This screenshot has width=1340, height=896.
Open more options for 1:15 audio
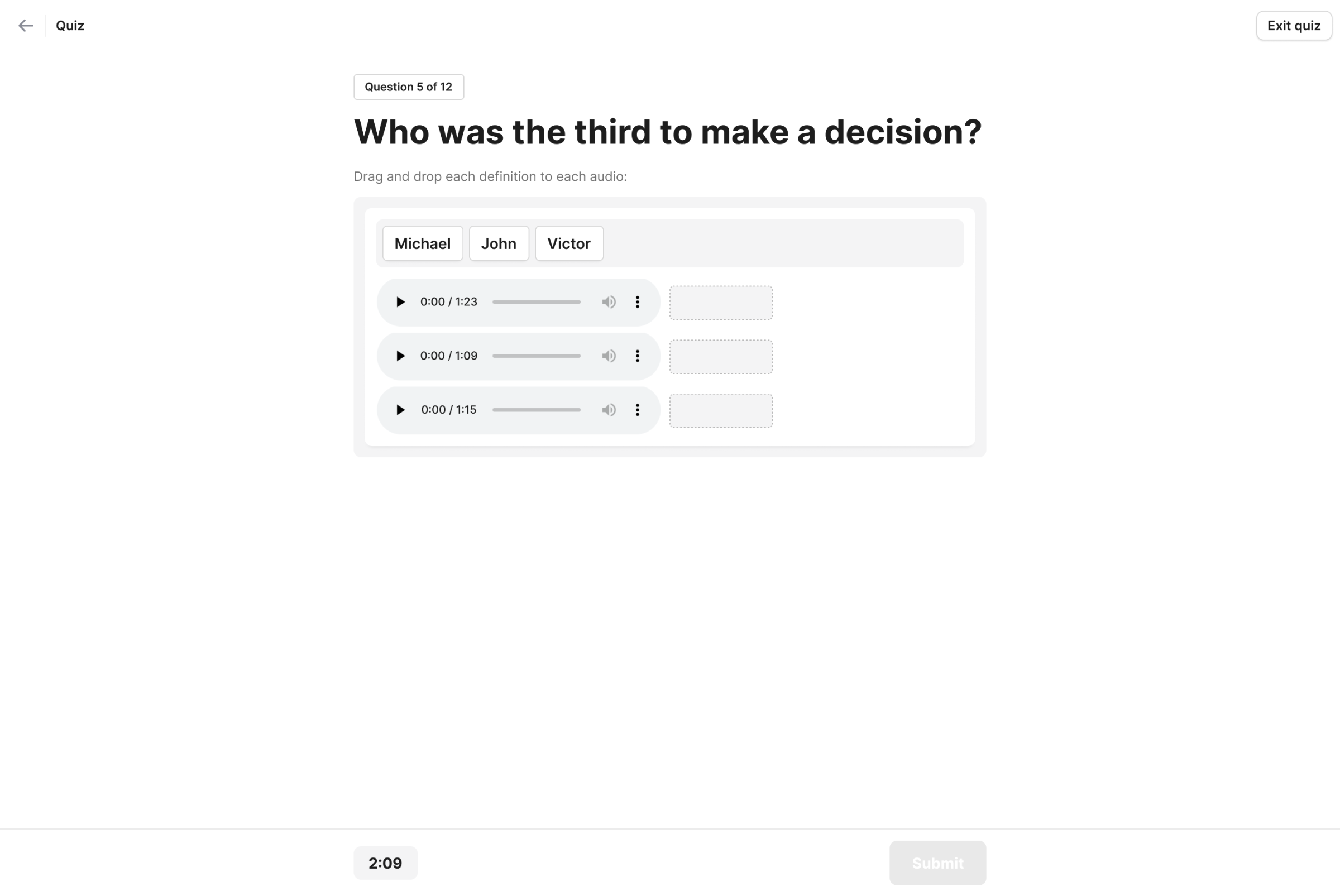point(637,410)
